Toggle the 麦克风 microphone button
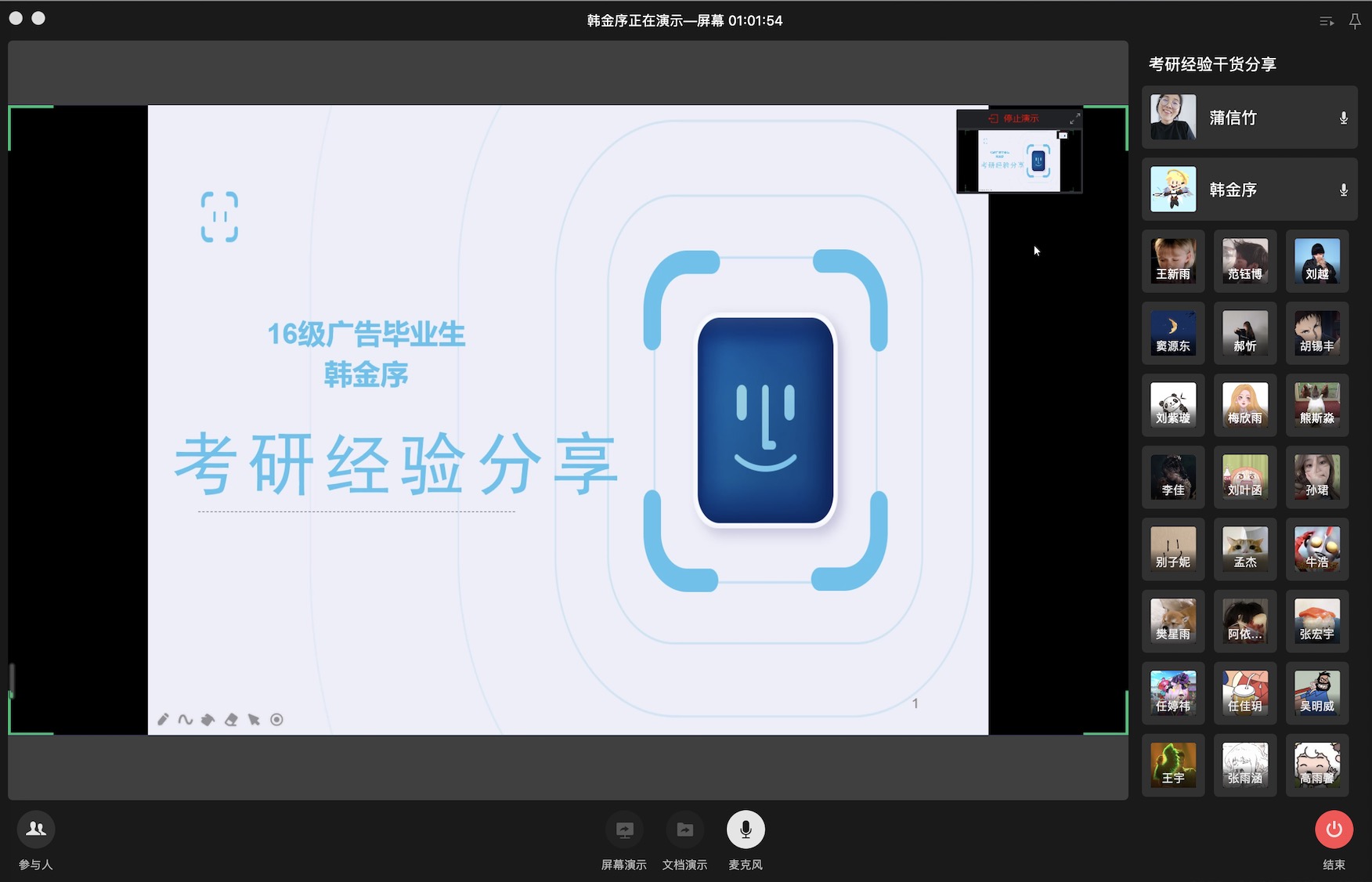Screen dimensions: 1372x882 745,830
